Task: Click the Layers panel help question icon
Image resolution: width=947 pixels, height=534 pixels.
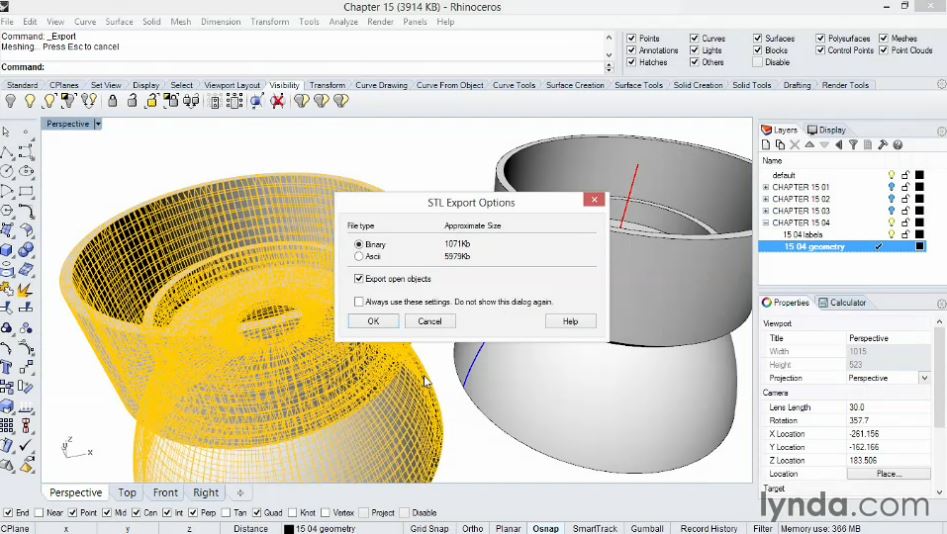Action: (x=897, y=145)
